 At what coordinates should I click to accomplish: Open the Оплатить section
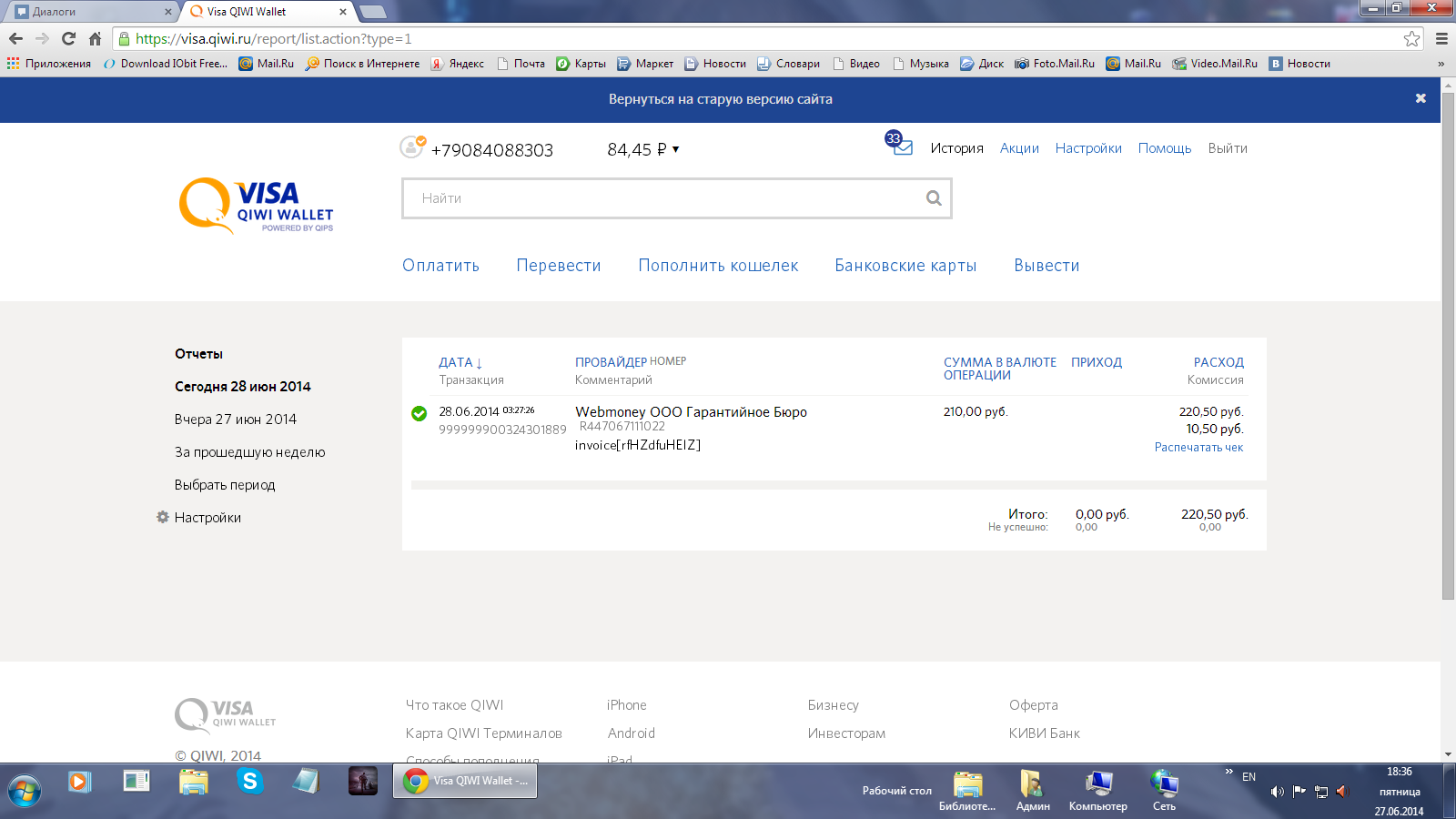[440, 266]
